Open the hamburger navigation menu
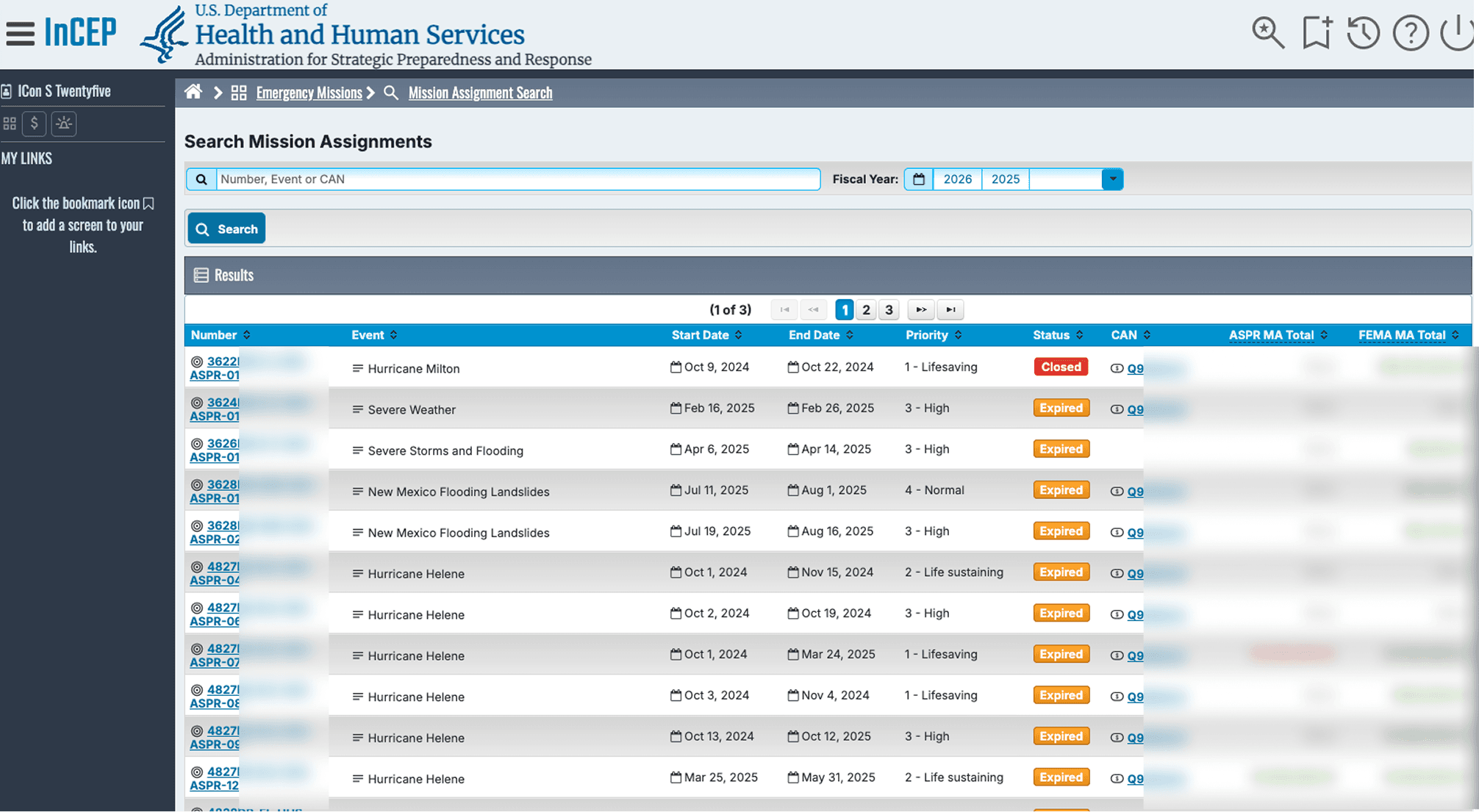The image size is (1479, 812). (20, 33)
